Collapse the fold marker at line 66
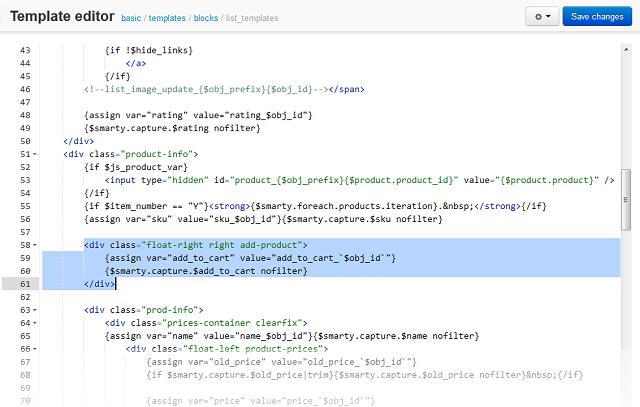The image size is (640, 407). point(35,349)
